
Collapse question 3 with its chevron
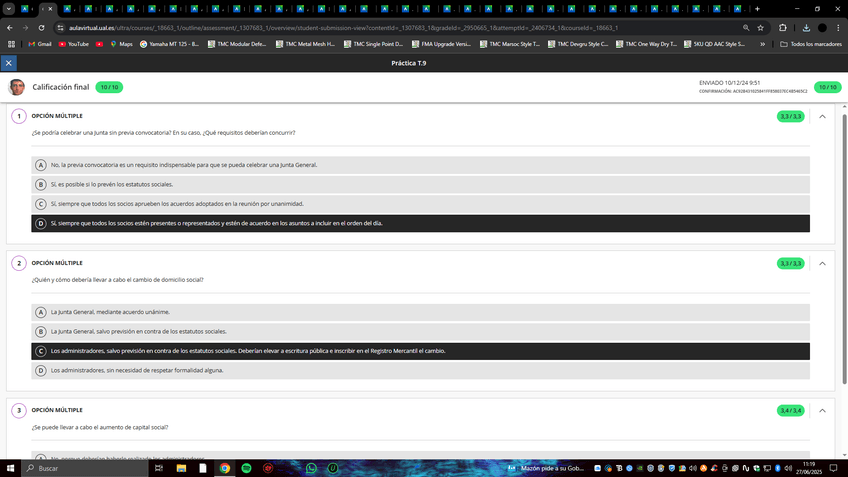(x=822, y=410)
